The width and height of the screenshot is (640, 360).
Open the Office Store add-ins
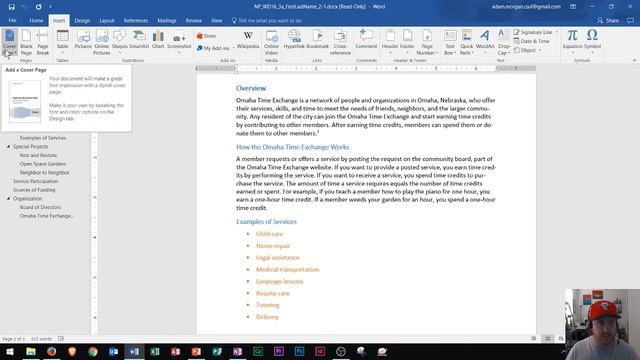click(x=207, y=36)
